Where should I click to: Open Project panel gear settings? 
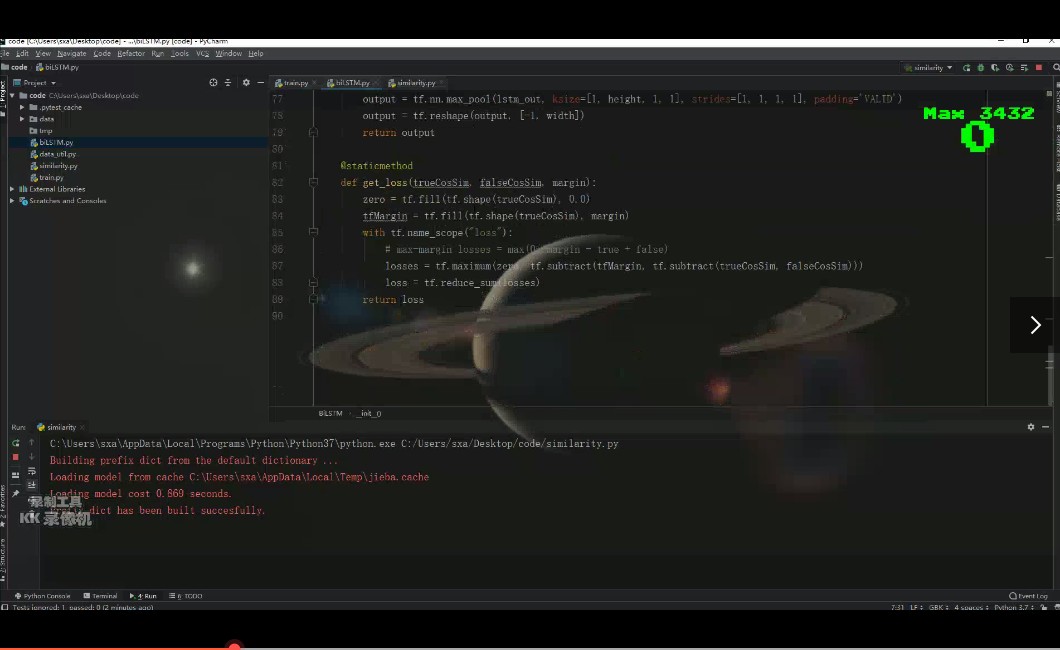(246, 82)
